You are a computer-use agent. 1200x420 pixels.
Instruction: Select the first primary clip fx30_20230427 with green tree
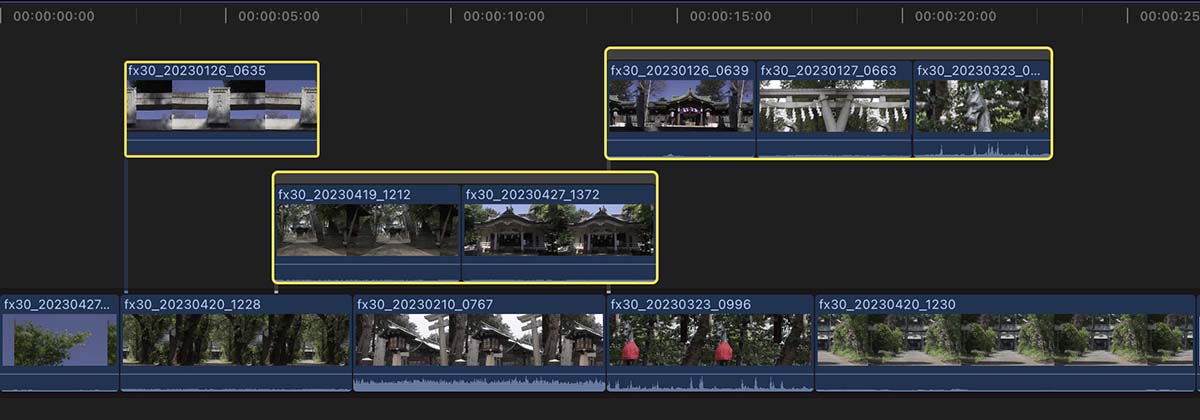pyautogui.click(x=59, y=343)
